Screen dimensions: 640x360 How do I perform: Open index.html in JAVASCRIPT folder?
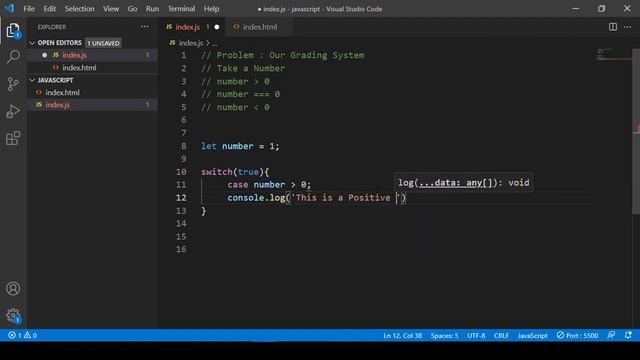tap(92, 92)
